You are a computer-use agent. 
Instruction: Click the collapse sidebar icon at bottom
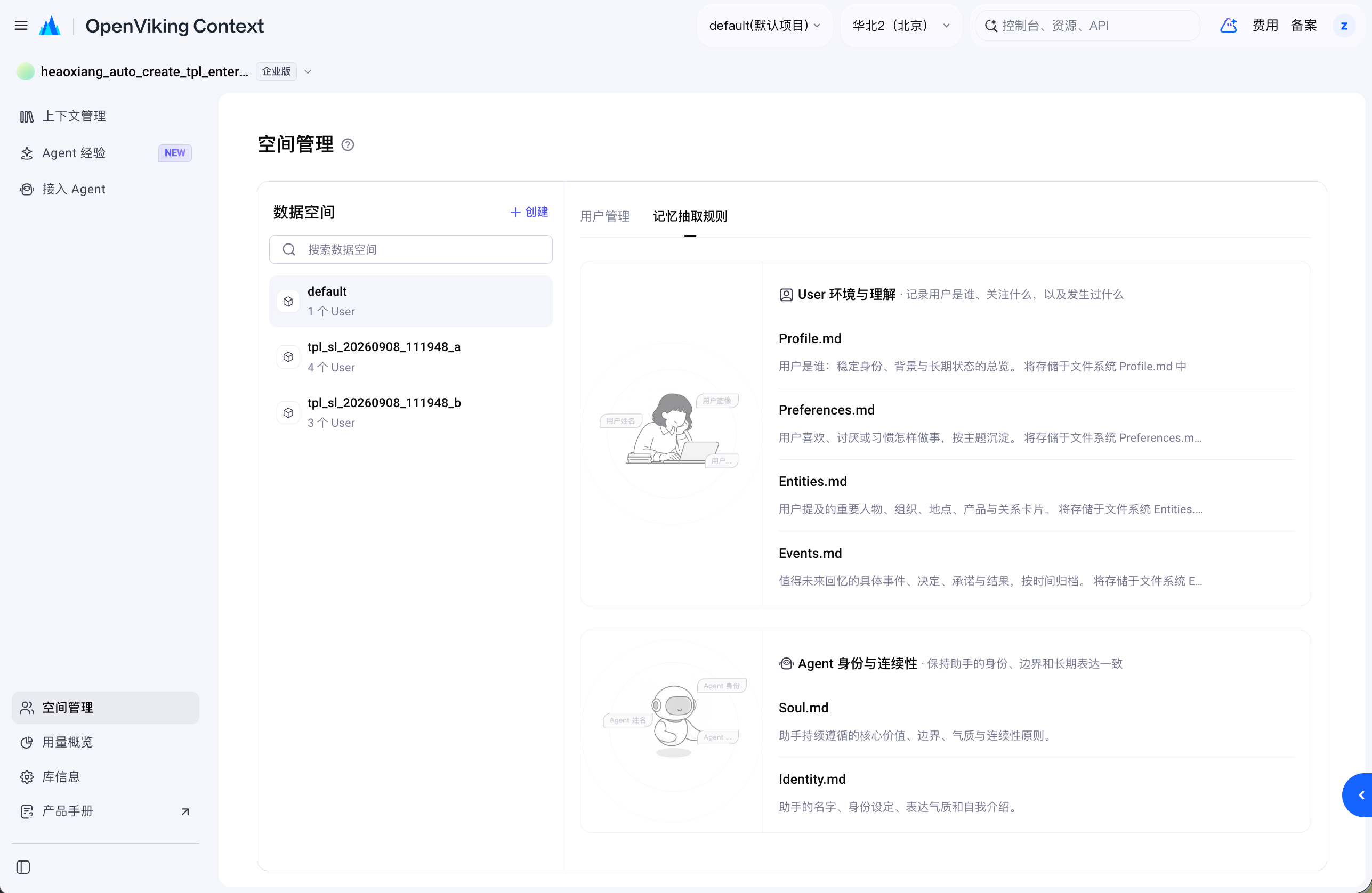point(23,867)
